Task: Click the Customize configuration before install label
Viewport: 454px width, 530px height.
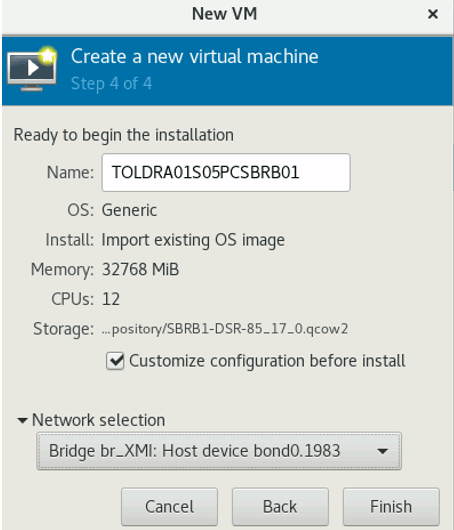Action: pos(267,361)
